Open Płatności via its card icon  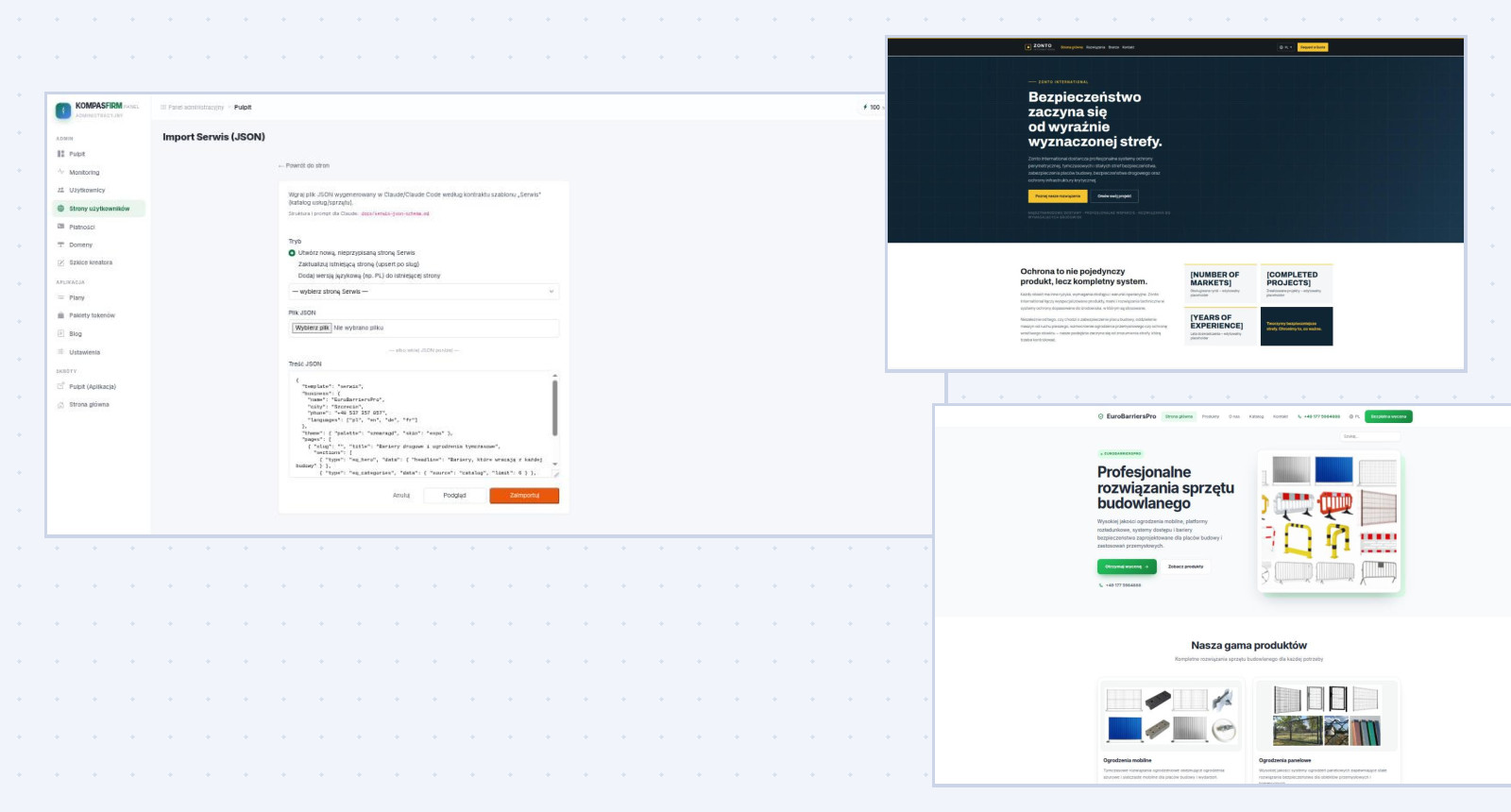tap(61, 227)
